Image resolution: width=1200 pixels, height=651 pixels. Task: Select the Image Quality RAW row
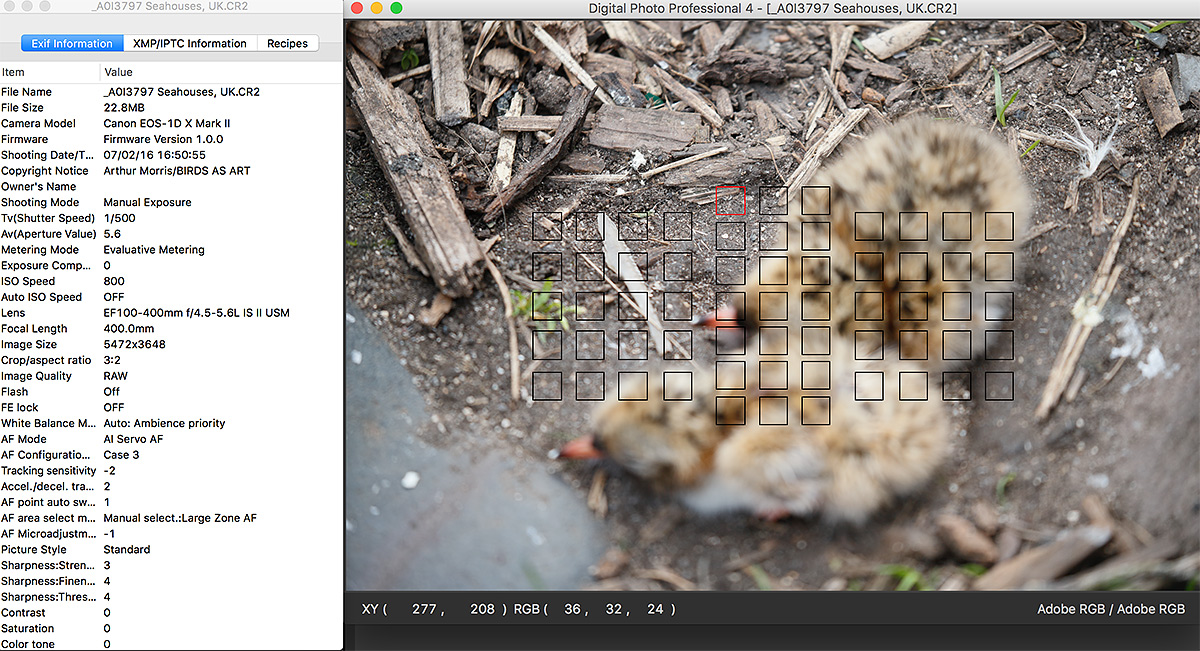click(171, 376)
